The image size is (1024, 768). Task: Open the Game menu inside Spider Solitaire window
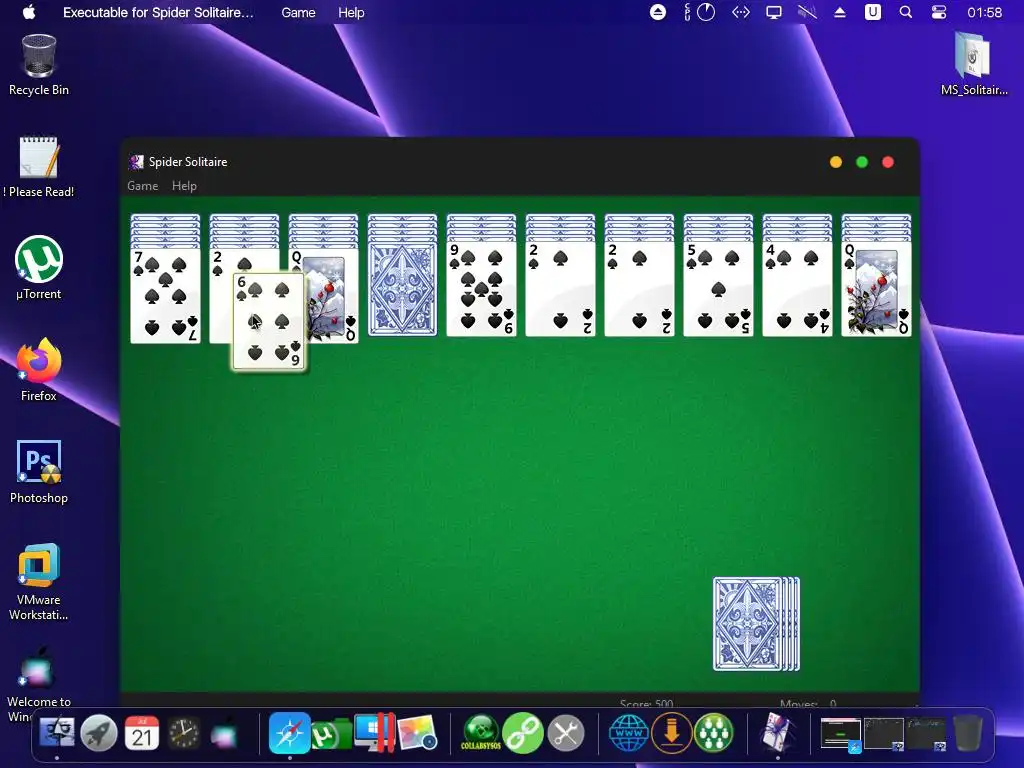[x=142, y=186]
